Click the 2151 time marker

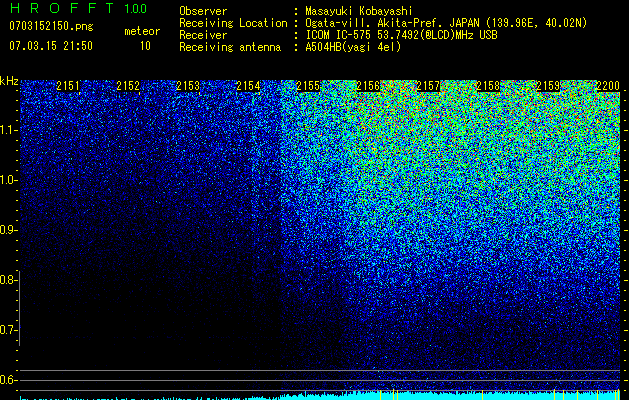pyautogui.click(x=68, y=86)
